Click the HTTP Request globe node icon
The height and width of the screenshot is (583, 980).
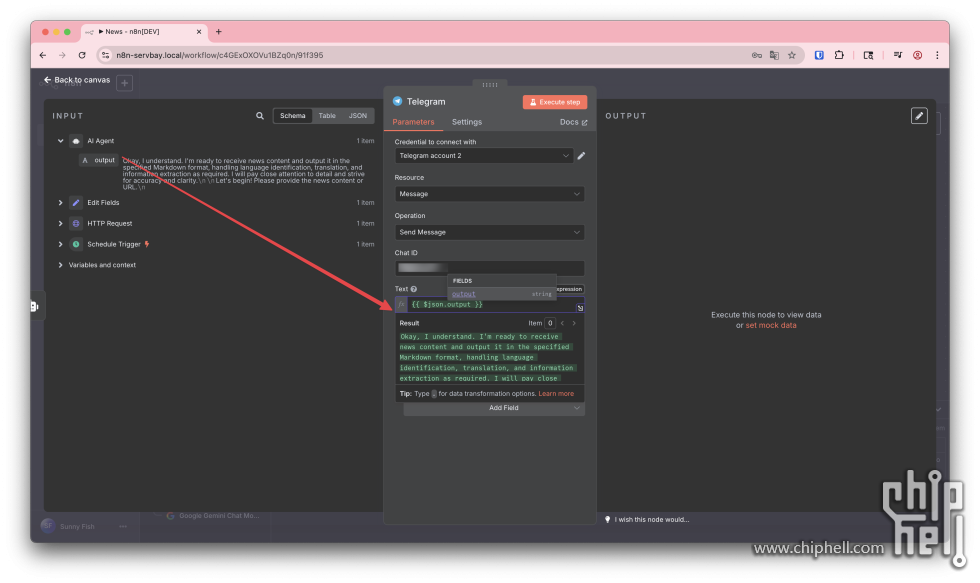76,223
